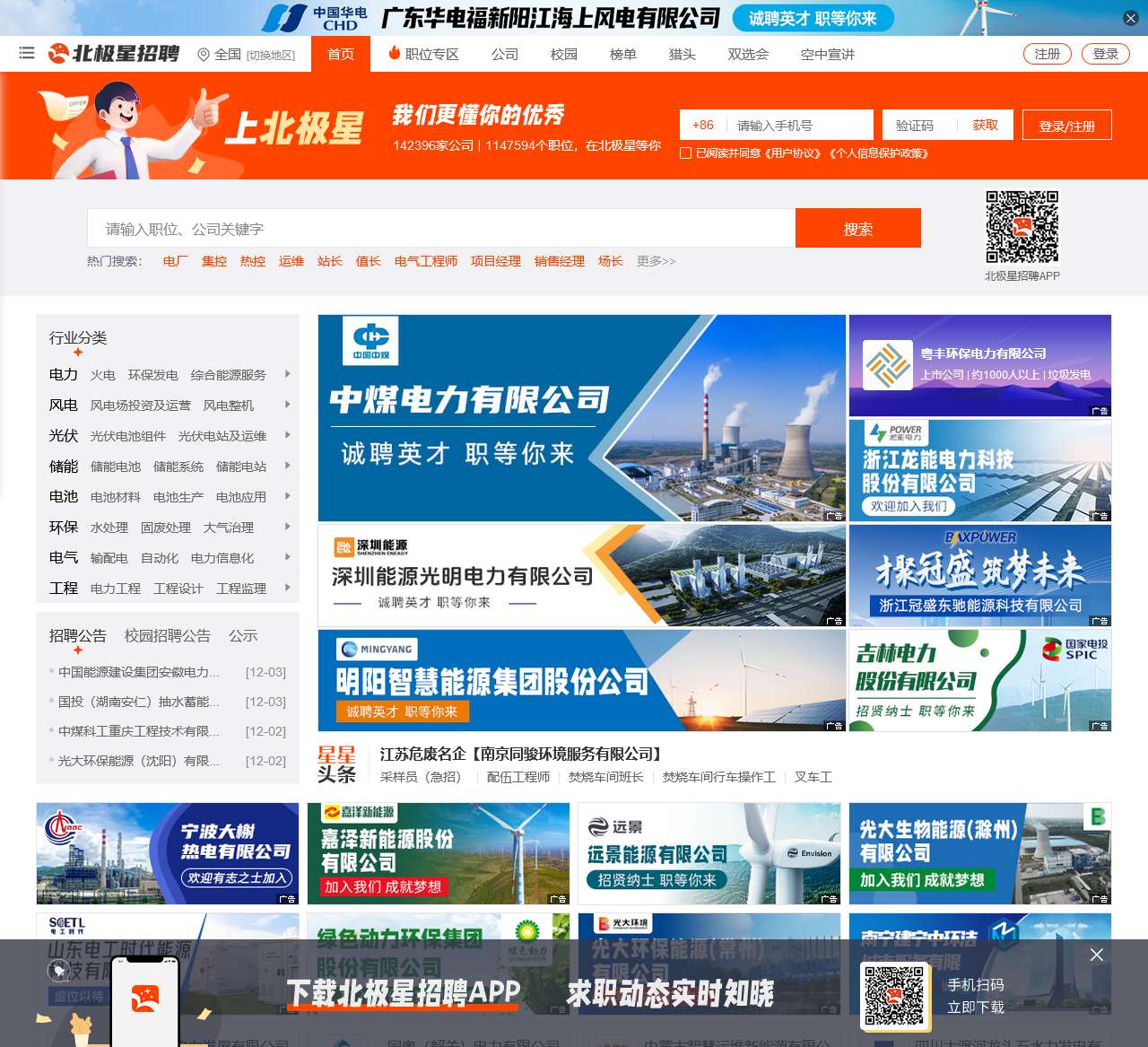Click the flame icon beside 职位专区

point(394,53)
